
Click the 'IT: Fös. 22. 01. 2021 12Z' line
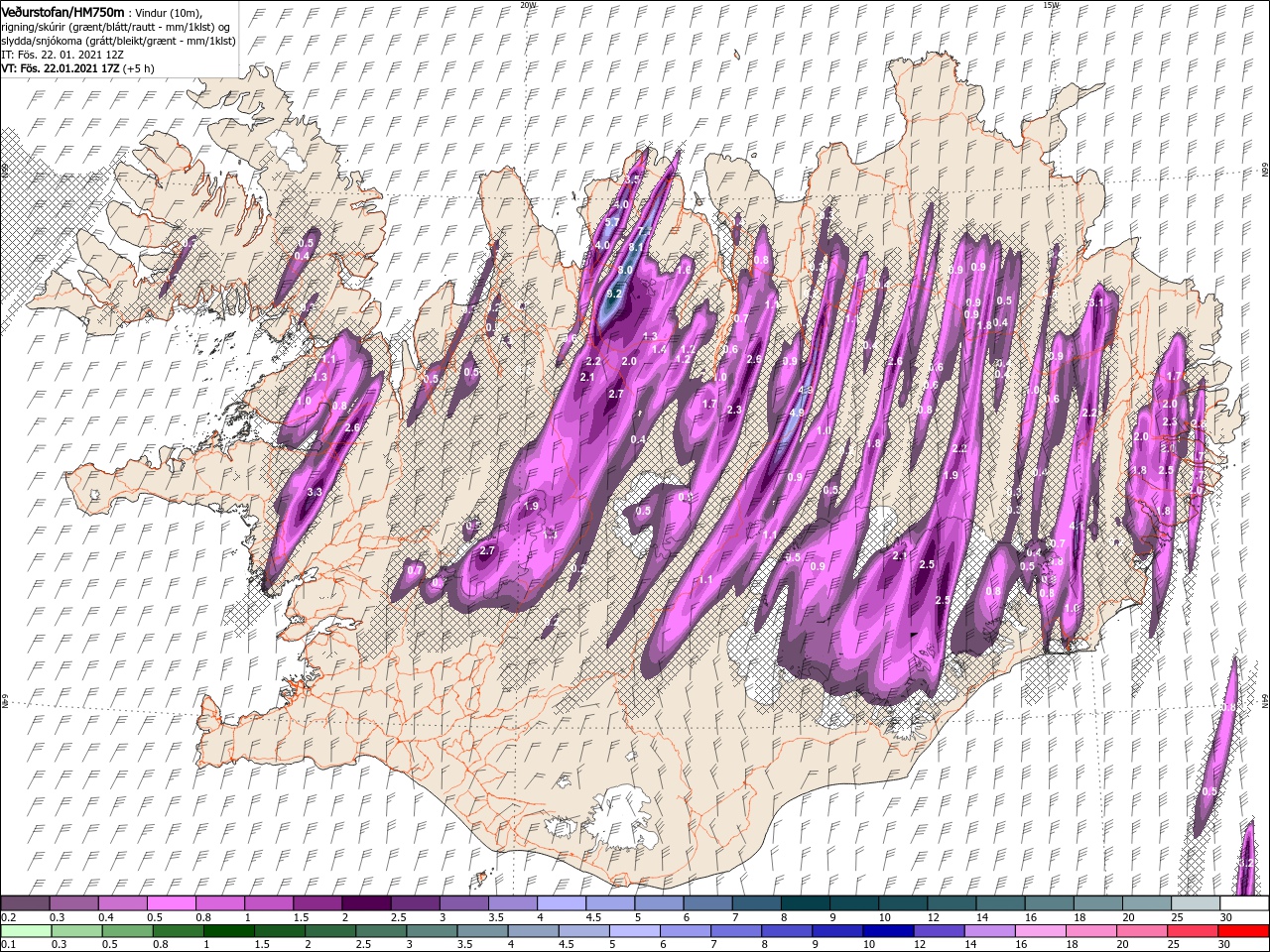click(x=62, y=55)
